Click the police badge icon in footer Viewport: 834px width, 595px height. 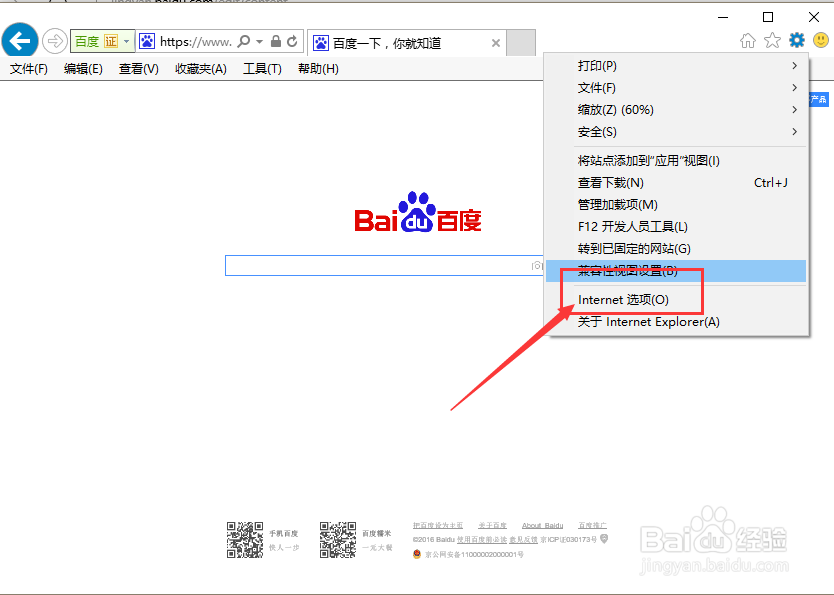pyautogui.click(x=417, y=554)
